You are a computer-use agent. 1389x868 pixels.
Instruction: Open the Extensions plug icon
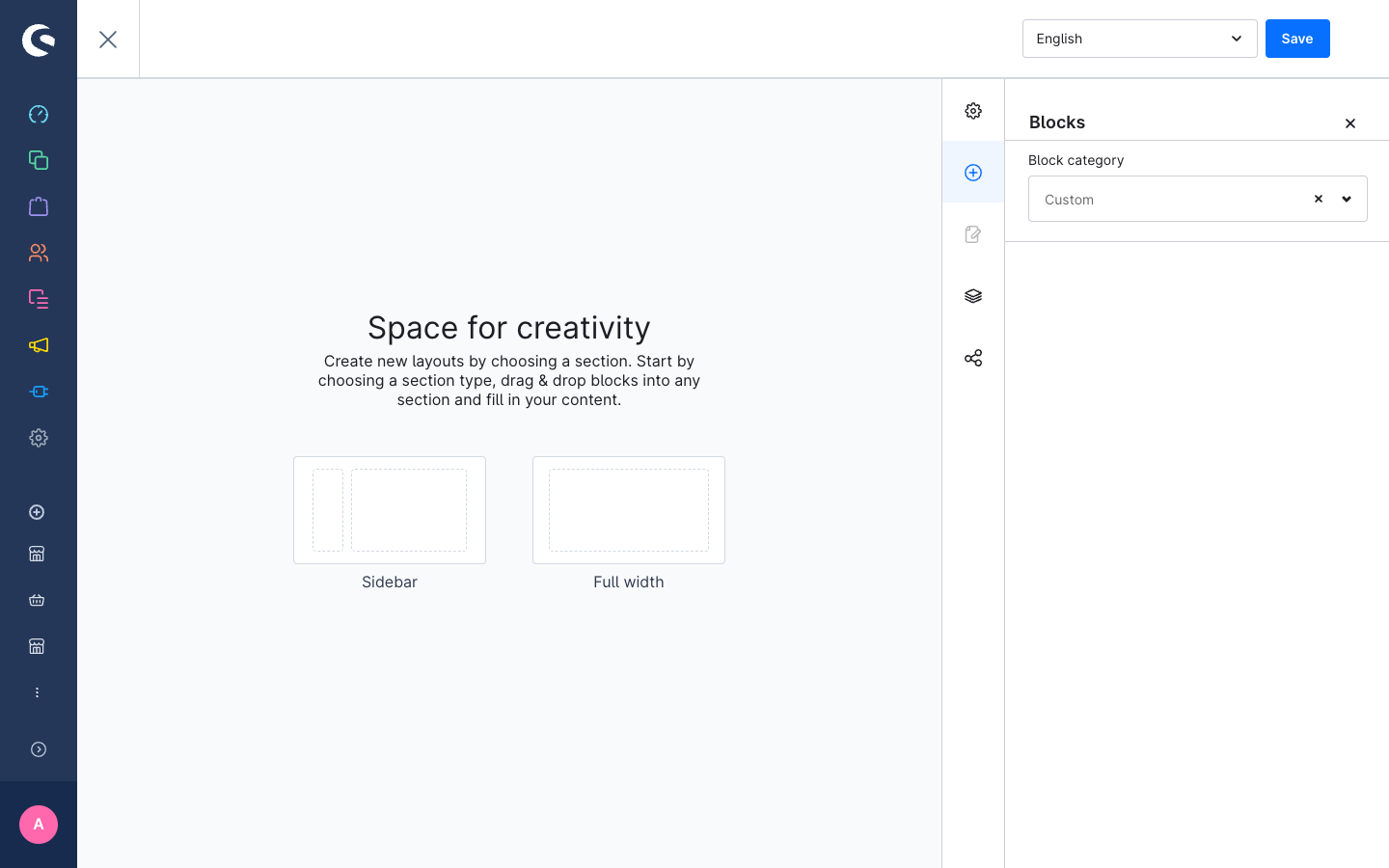[x=39, y=392]
